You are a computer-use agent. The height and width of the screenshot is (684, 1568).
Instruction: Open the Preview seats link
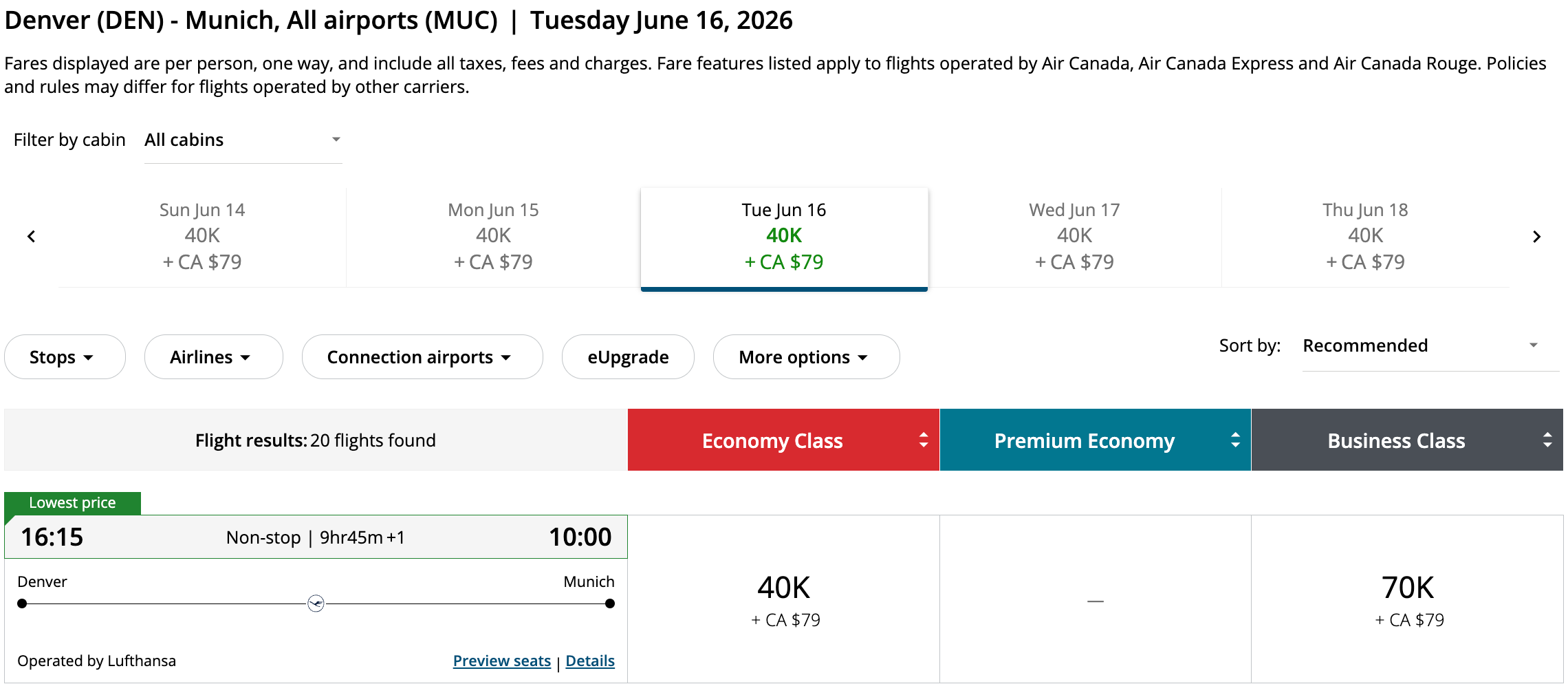coord(501,661)
